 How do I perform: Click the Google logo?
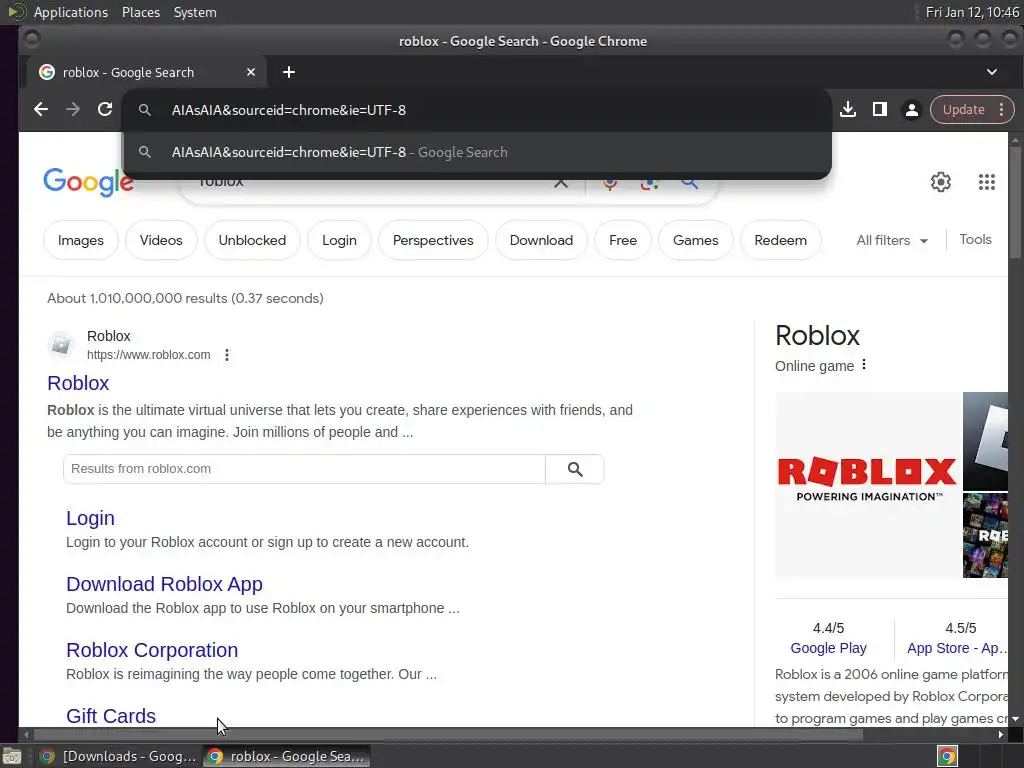click(88, 182)
